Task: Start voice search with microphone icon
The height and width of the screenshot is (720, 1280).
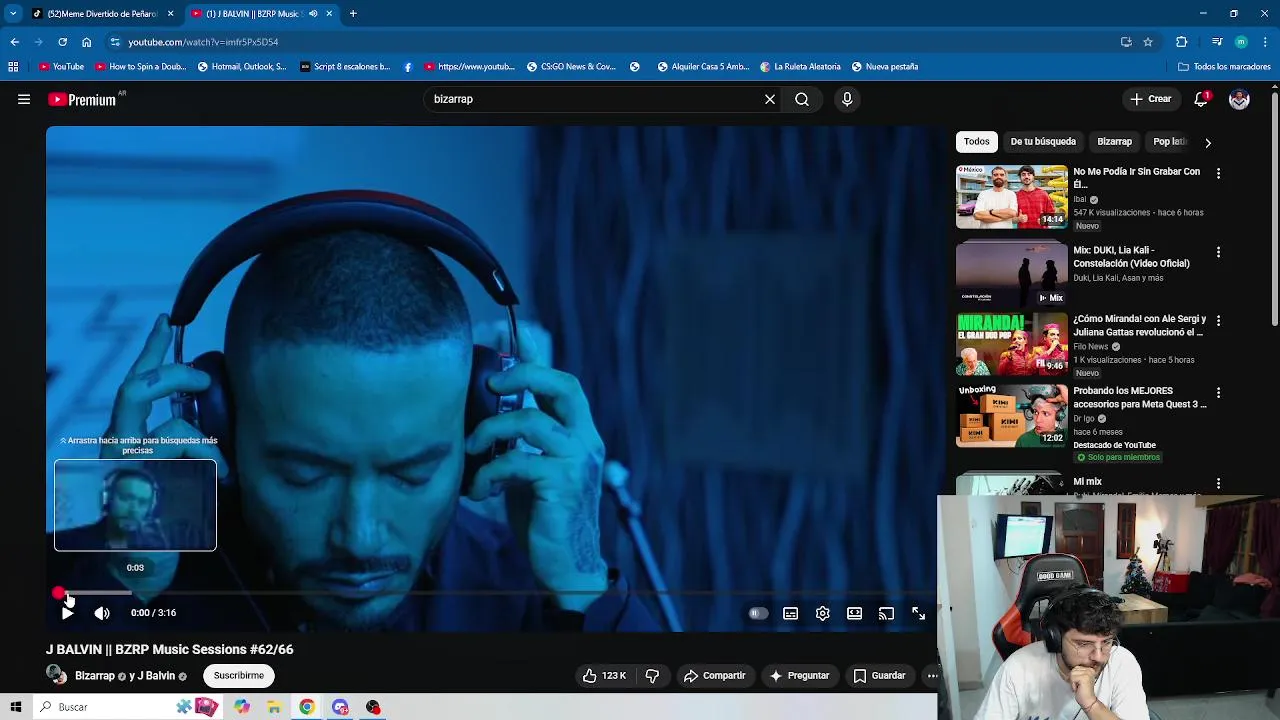Action: coord(847,99)
